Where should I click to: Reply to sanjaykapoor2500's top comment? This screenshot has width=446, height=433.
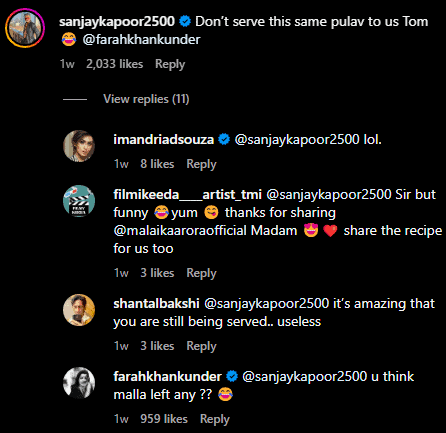point(170,64)
